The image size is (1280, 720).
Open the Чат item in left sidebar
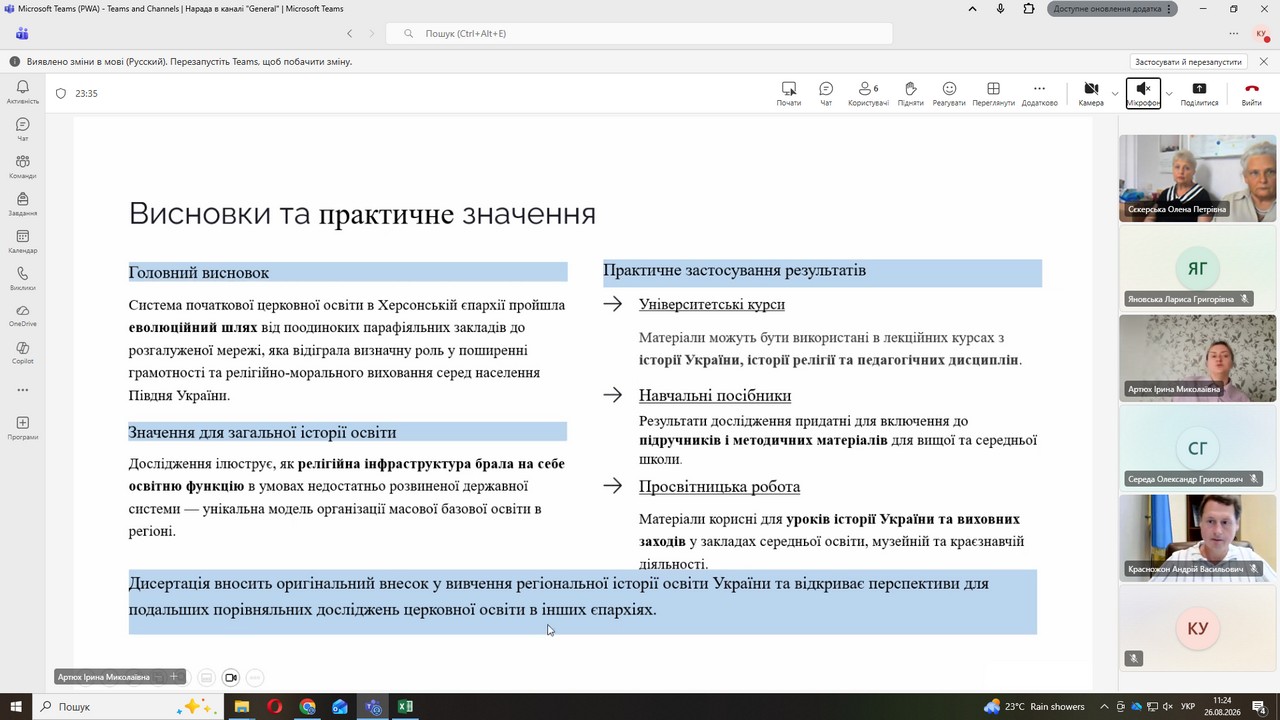click(22, 129)
